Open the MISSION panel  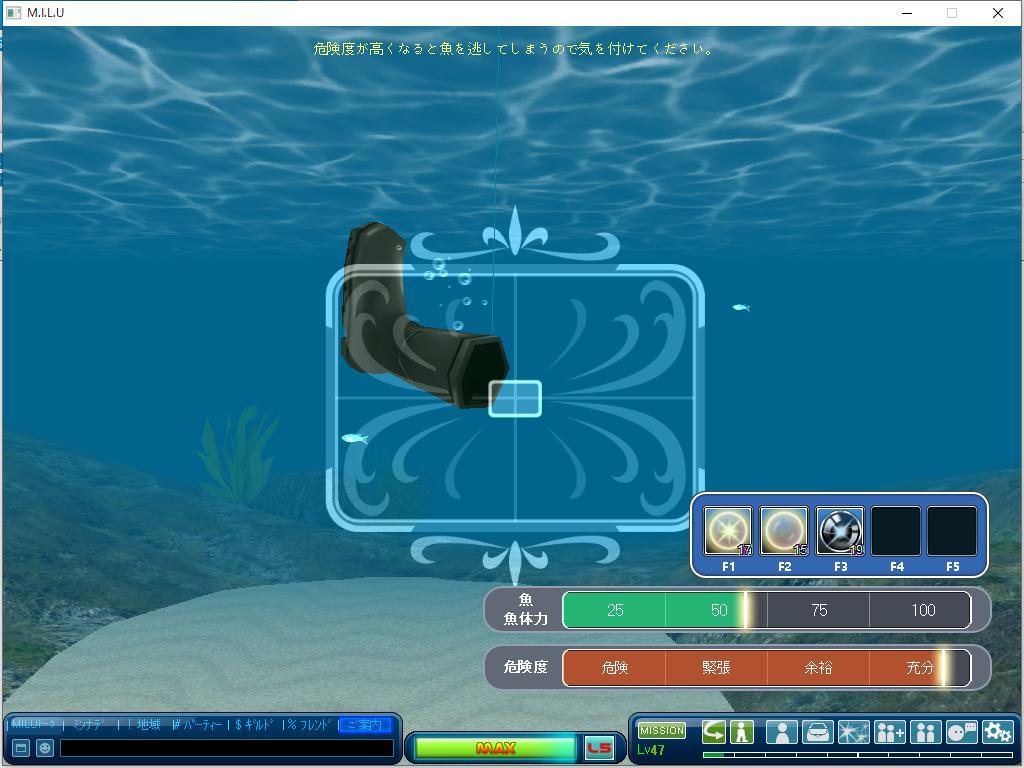click(662, 730)
